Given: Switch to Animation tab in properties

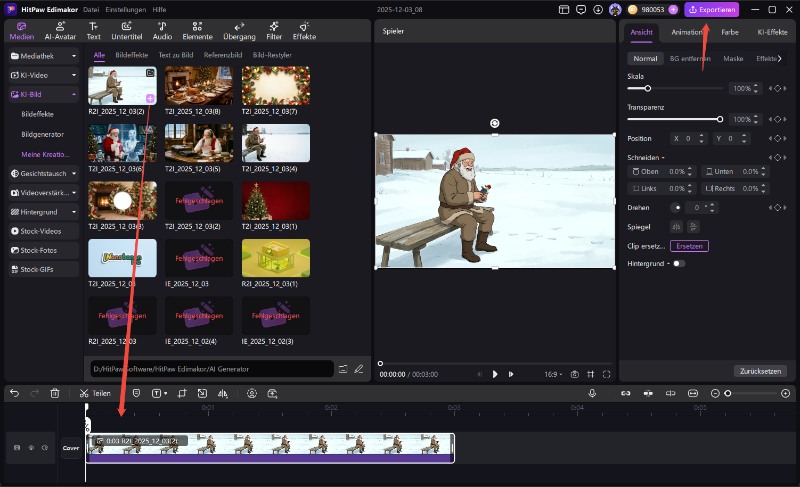Looking at the screenshot, I should coord(687,32).
